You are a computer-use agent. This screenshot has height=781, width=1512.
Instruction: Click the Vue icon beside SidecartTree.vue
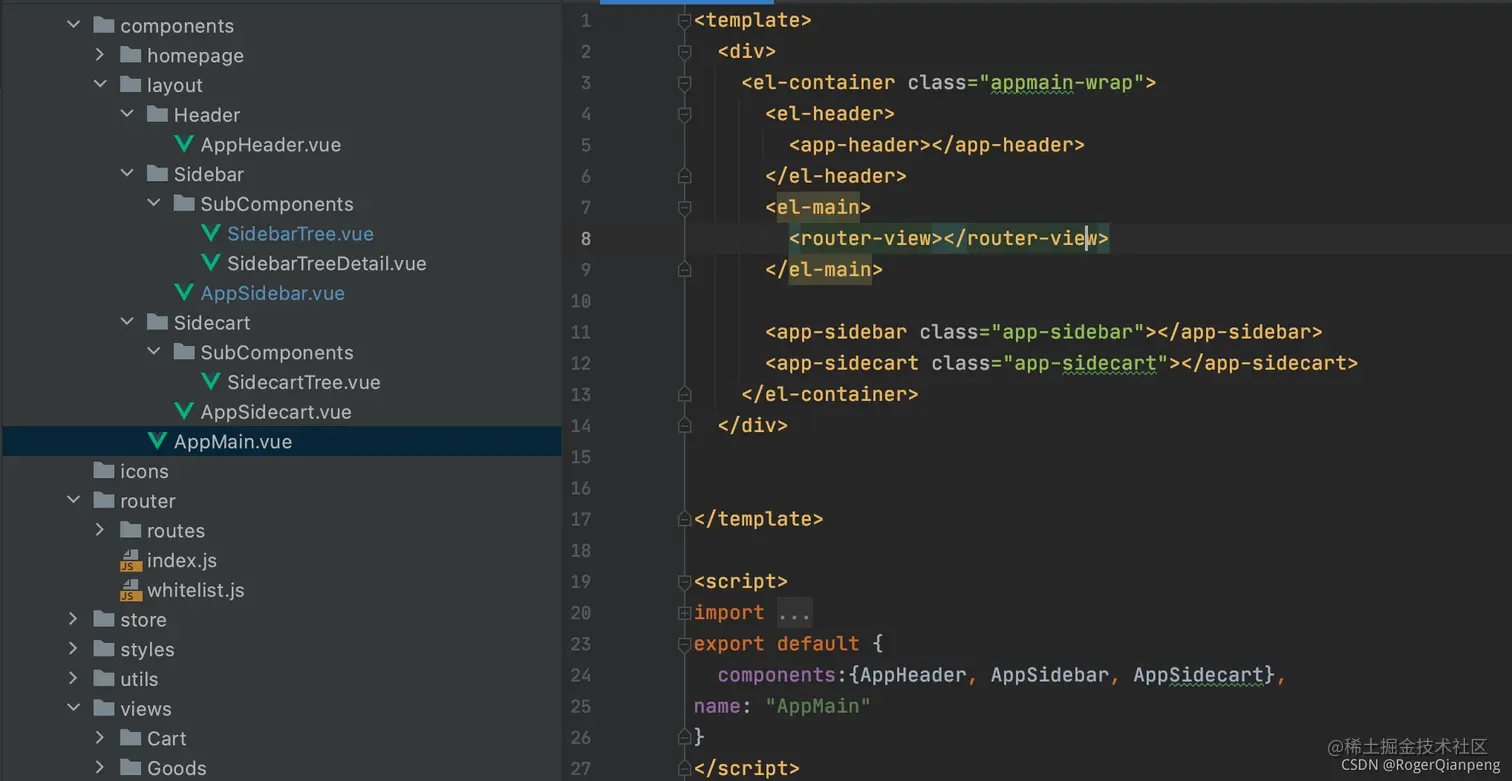click(x=210, y=382)
